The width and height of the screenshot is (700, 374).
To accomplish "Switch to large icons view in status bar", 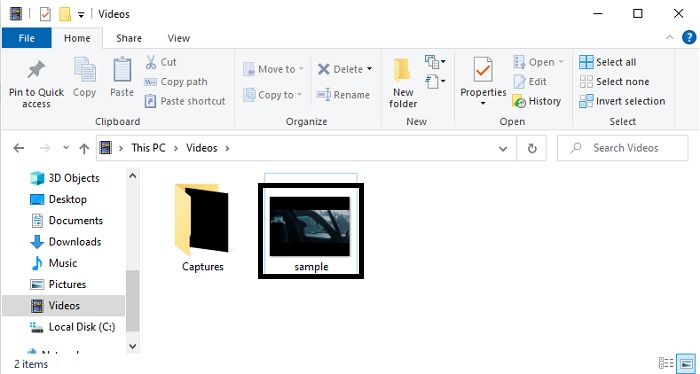I will (685, 363).
